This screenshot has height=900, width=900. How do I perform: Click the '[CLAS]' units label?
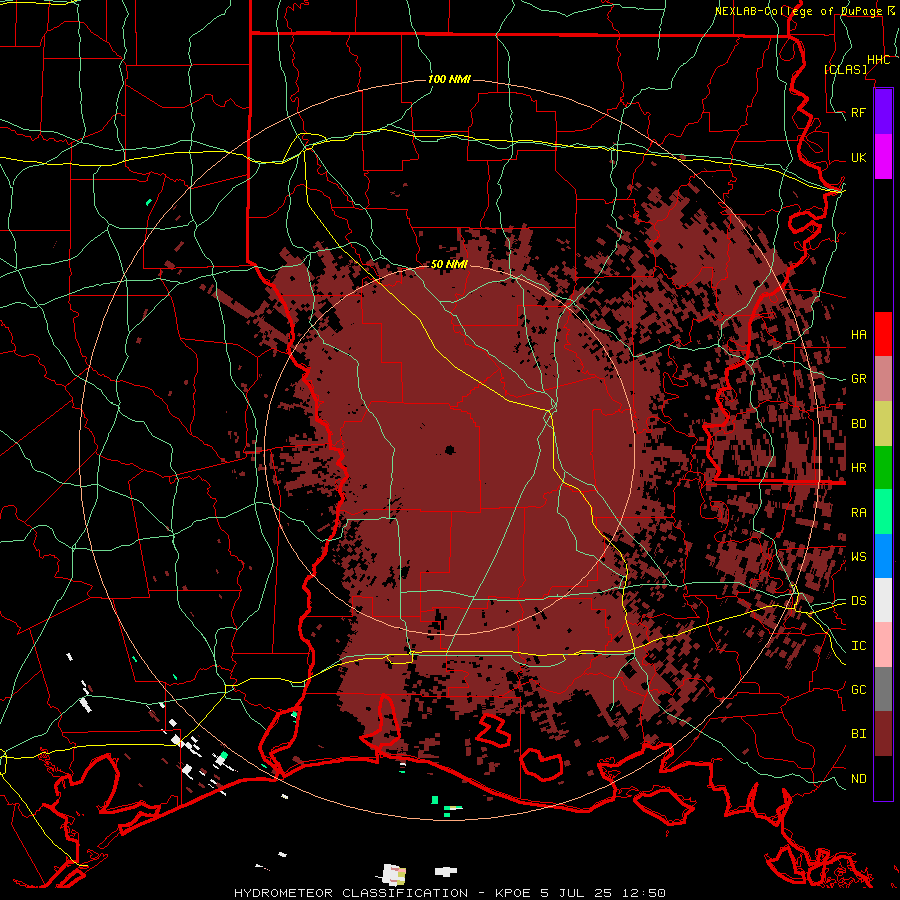(845, 69)
